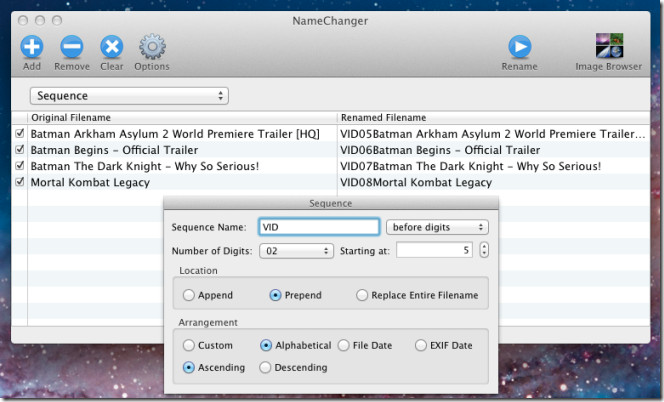The width and height of the screenshot is (664, 402).
Task: Click the Clear list X icon
Action: [112, 47]
